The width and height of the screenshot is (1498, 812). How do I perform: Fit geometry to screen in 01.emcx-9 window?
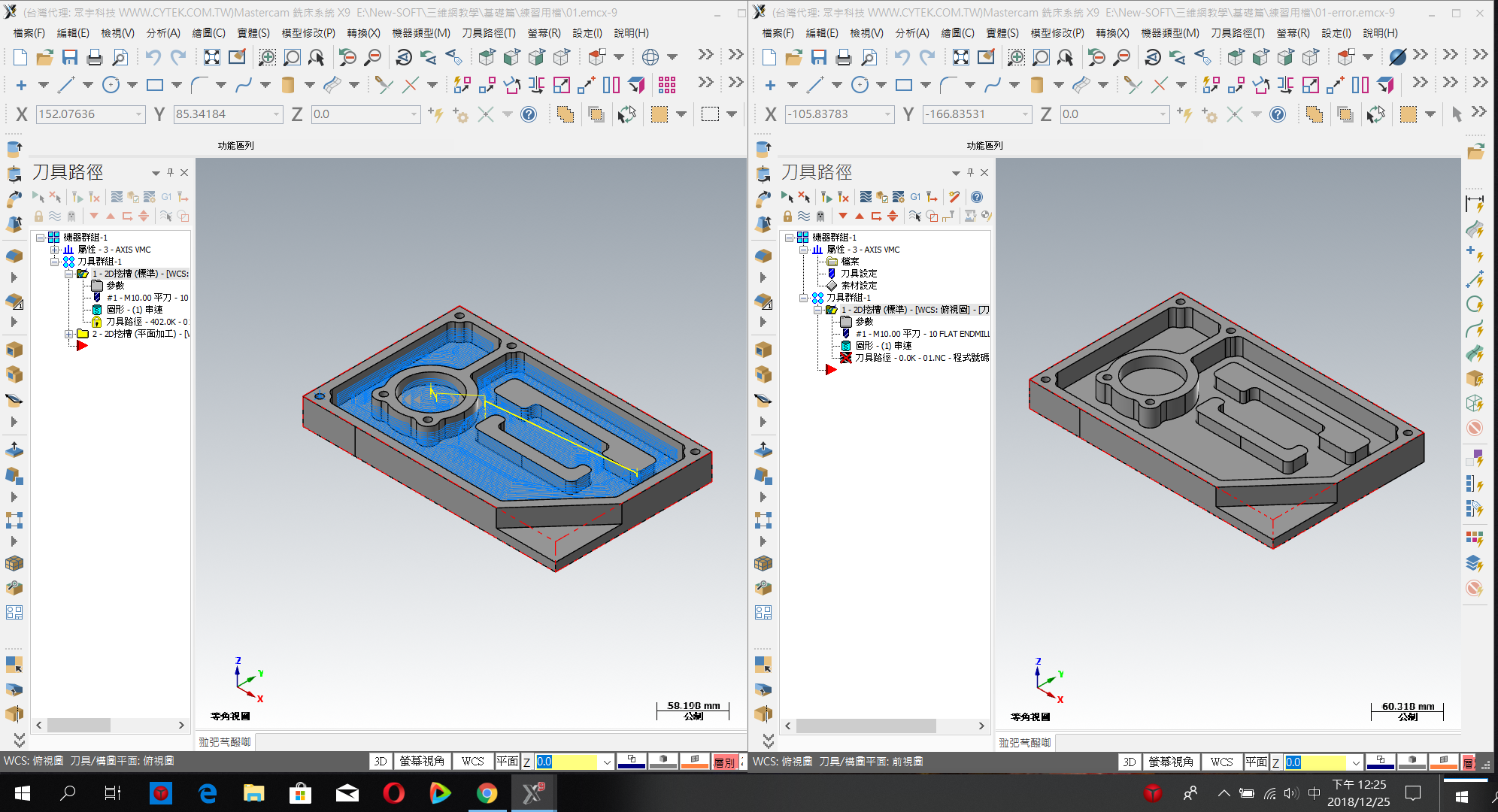pyautogui.click(x=212, y=57)
